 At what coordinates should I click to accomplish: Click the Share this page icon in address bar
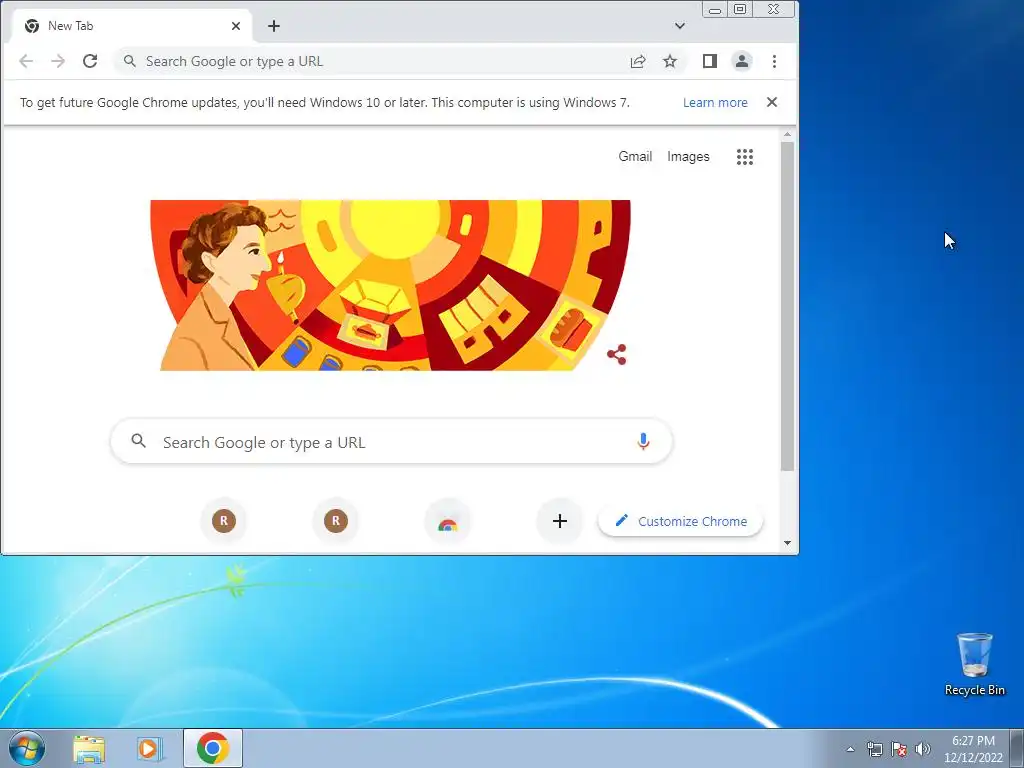pyautogui.click(x=638, y=61)
